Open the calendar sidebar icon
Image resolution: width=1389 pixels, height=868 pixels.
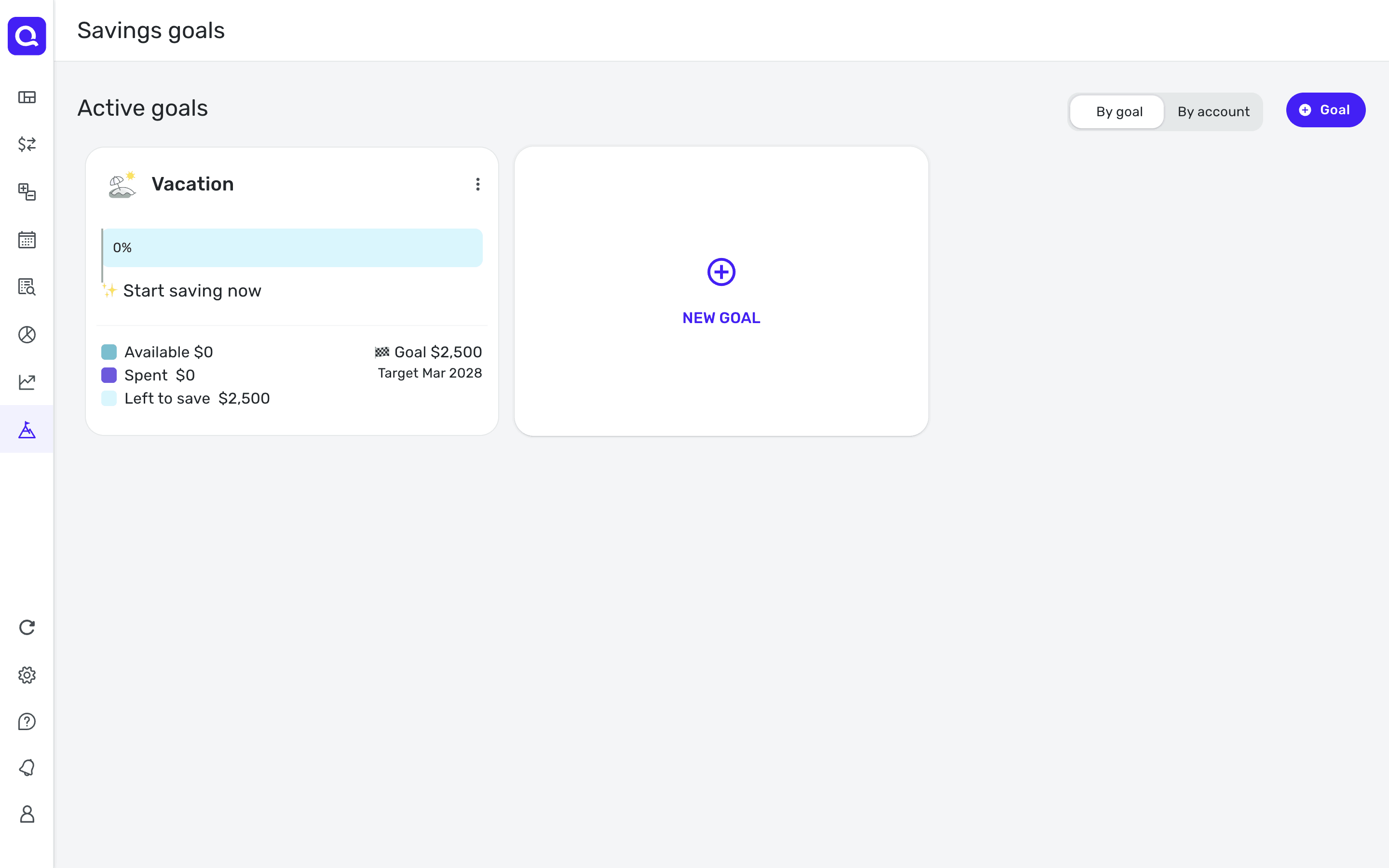coord(27,239)
